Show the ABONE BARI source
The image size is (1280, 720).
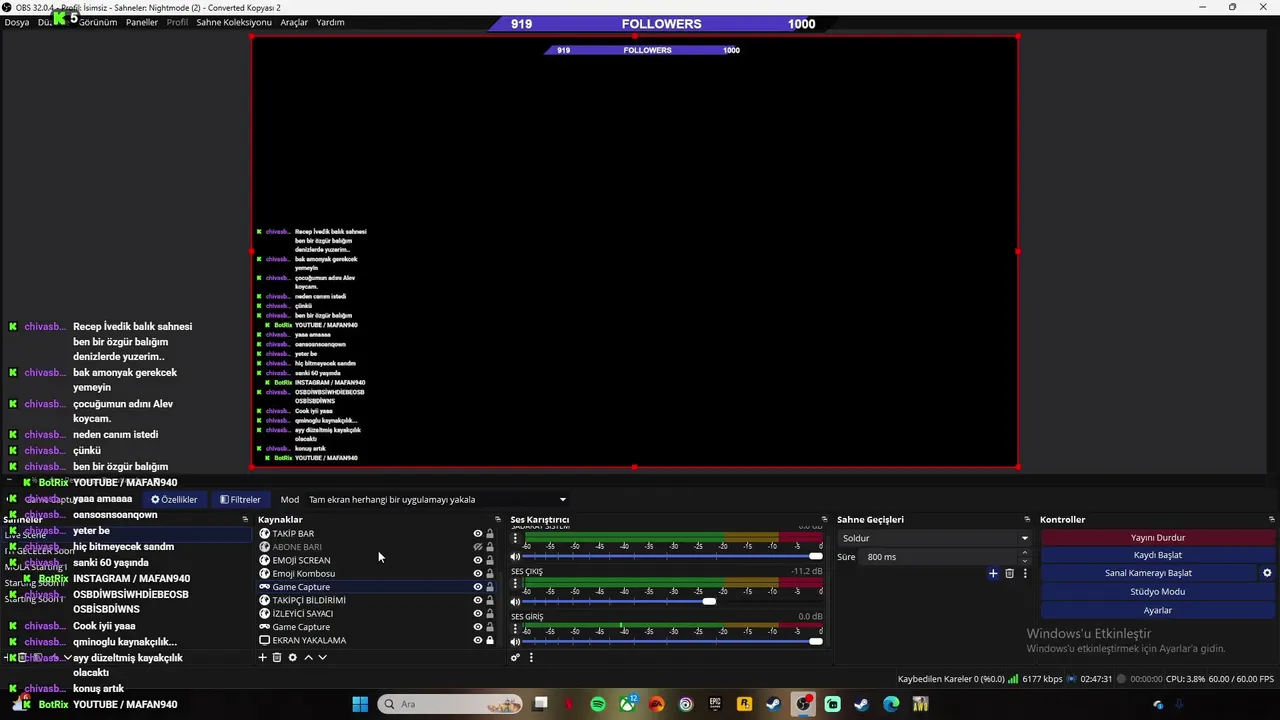point(478,547)
